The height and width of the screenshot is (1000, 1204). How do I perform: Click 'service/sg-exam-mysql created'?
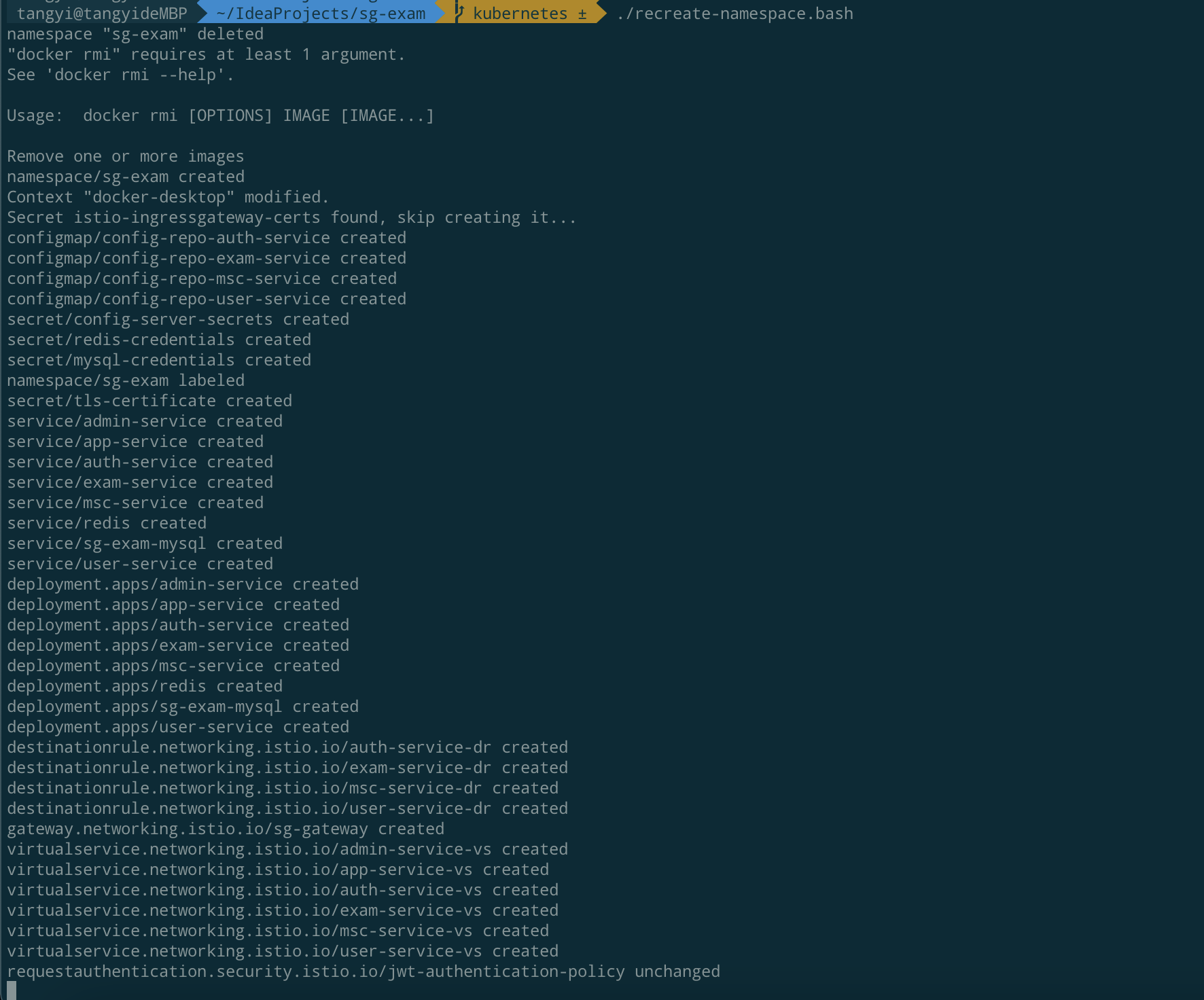(145, 543)
